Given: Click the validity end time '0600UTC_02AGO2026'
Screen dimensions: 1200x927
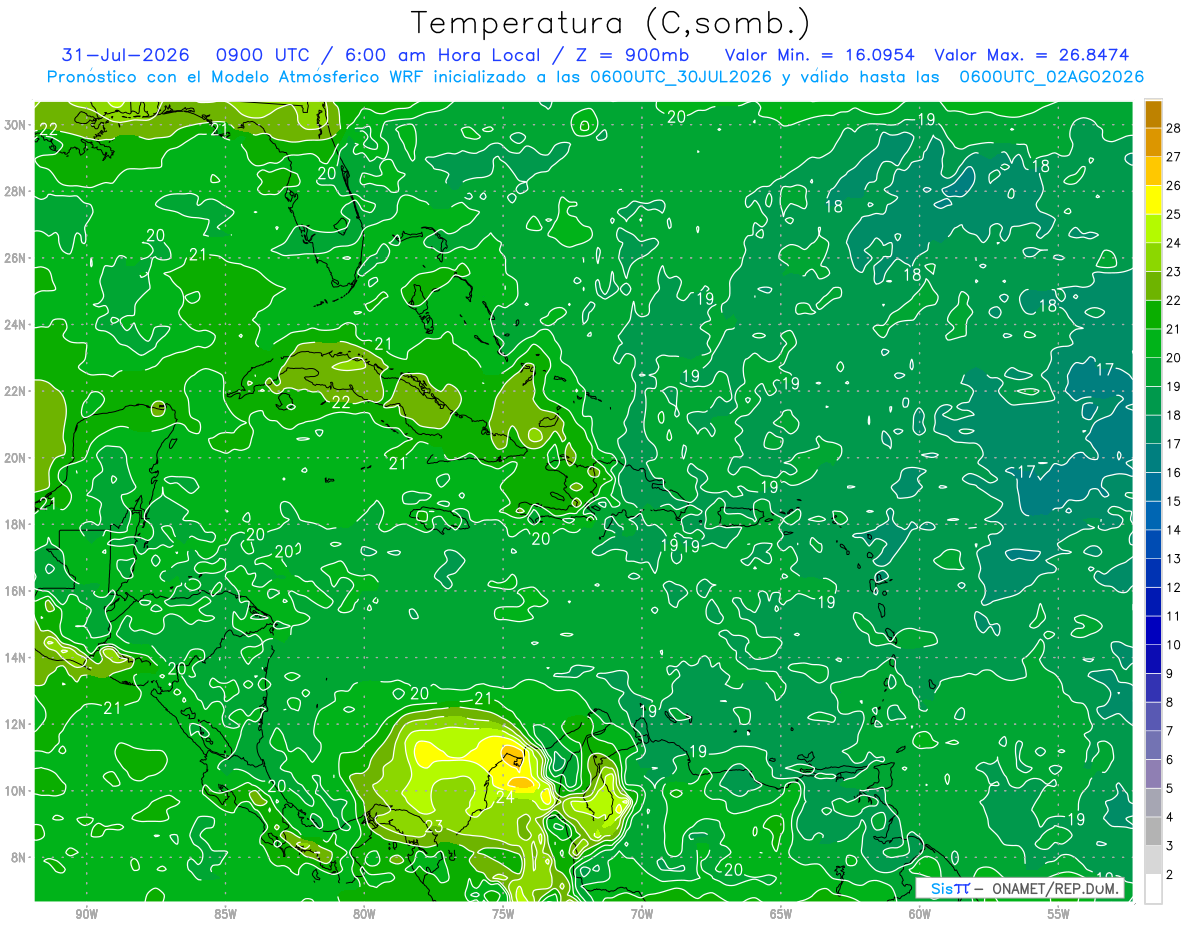Looking at the screenshot, I should [1051, 77].
